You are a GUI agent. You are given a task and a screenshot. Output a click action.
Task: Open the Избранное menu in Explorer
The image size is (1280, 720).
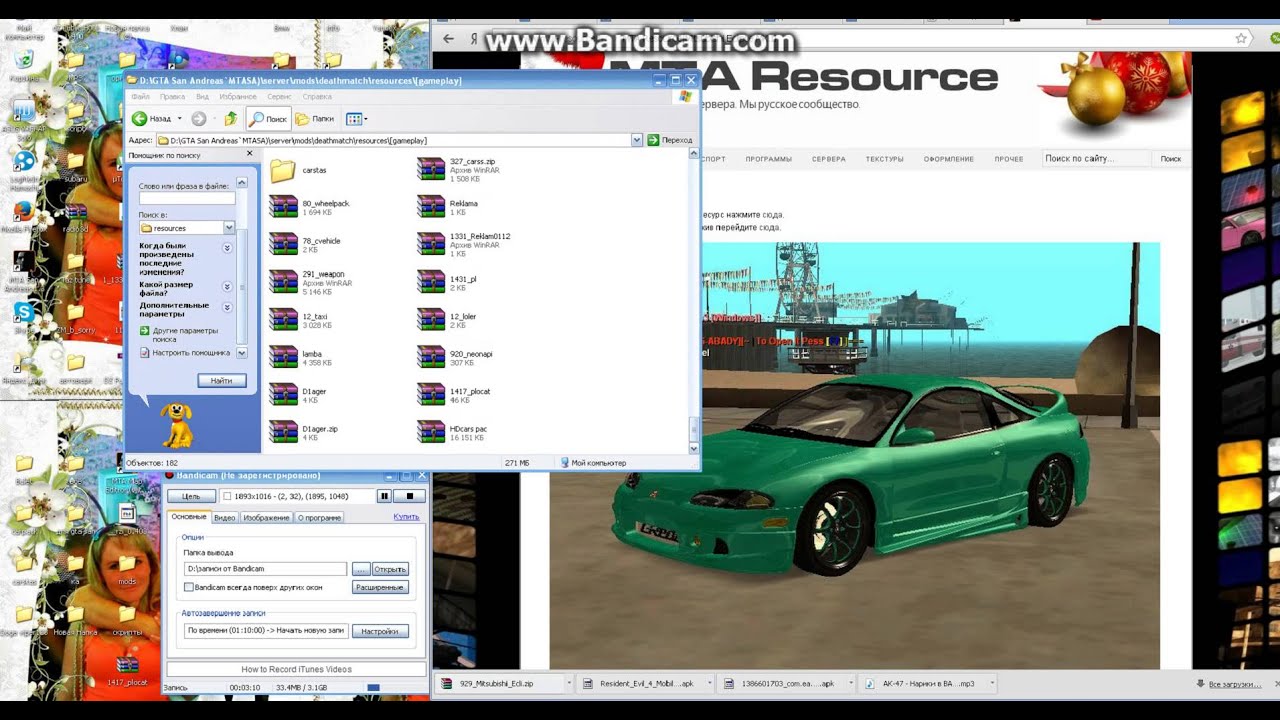click(238, 97)
